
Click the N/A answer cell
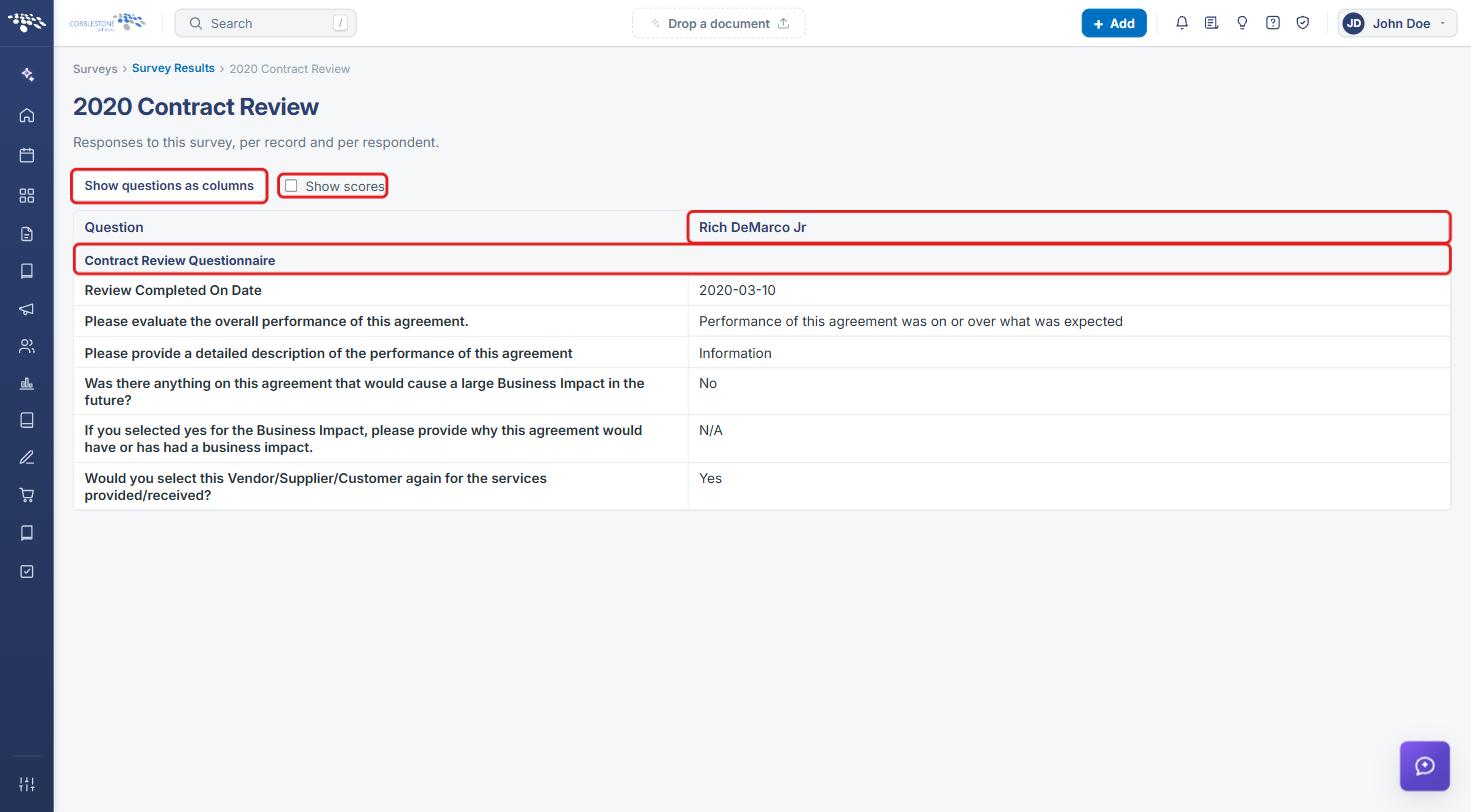(x=1069, y=439)
